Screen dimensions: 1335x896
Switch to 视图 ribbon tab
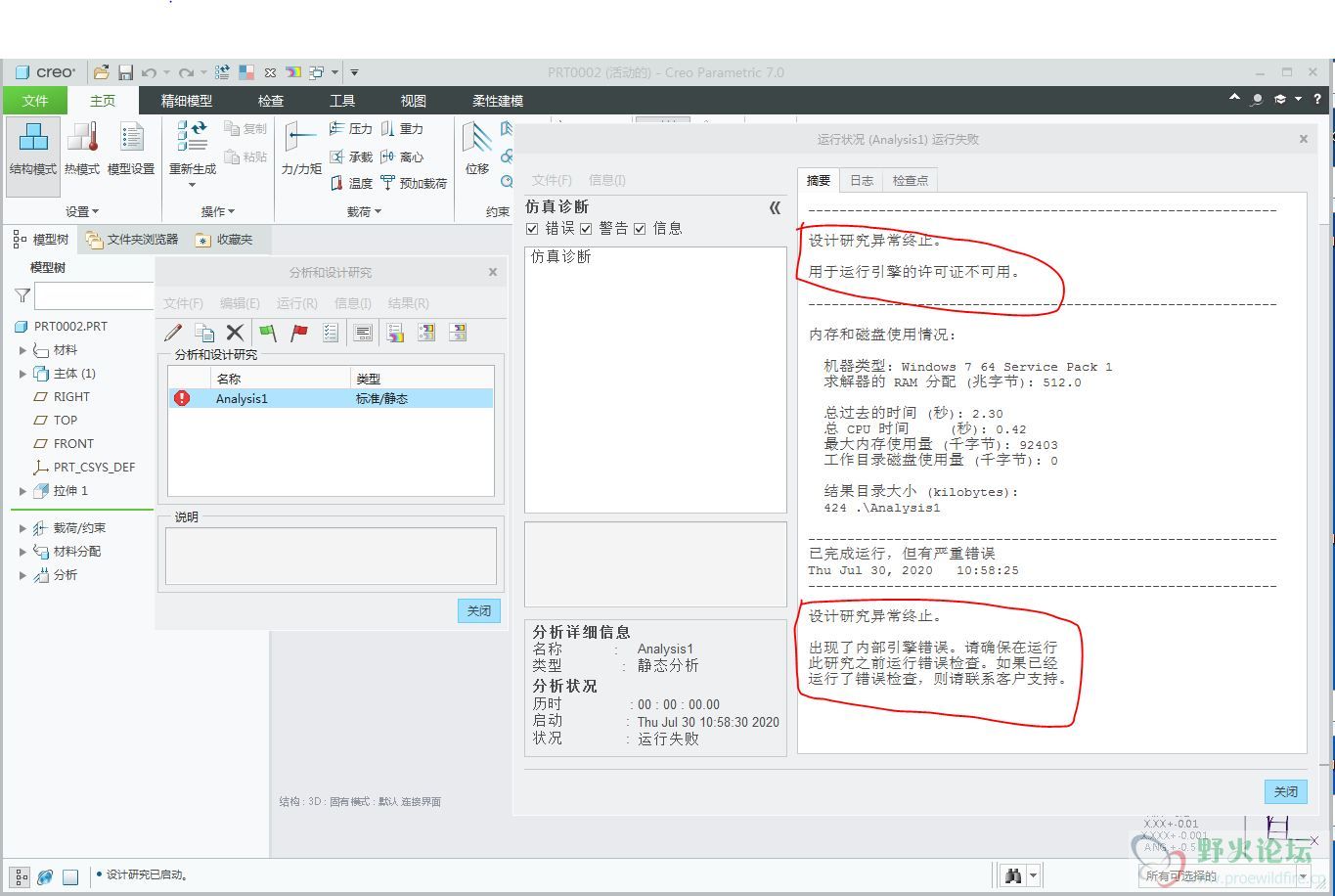coord(414,101)
